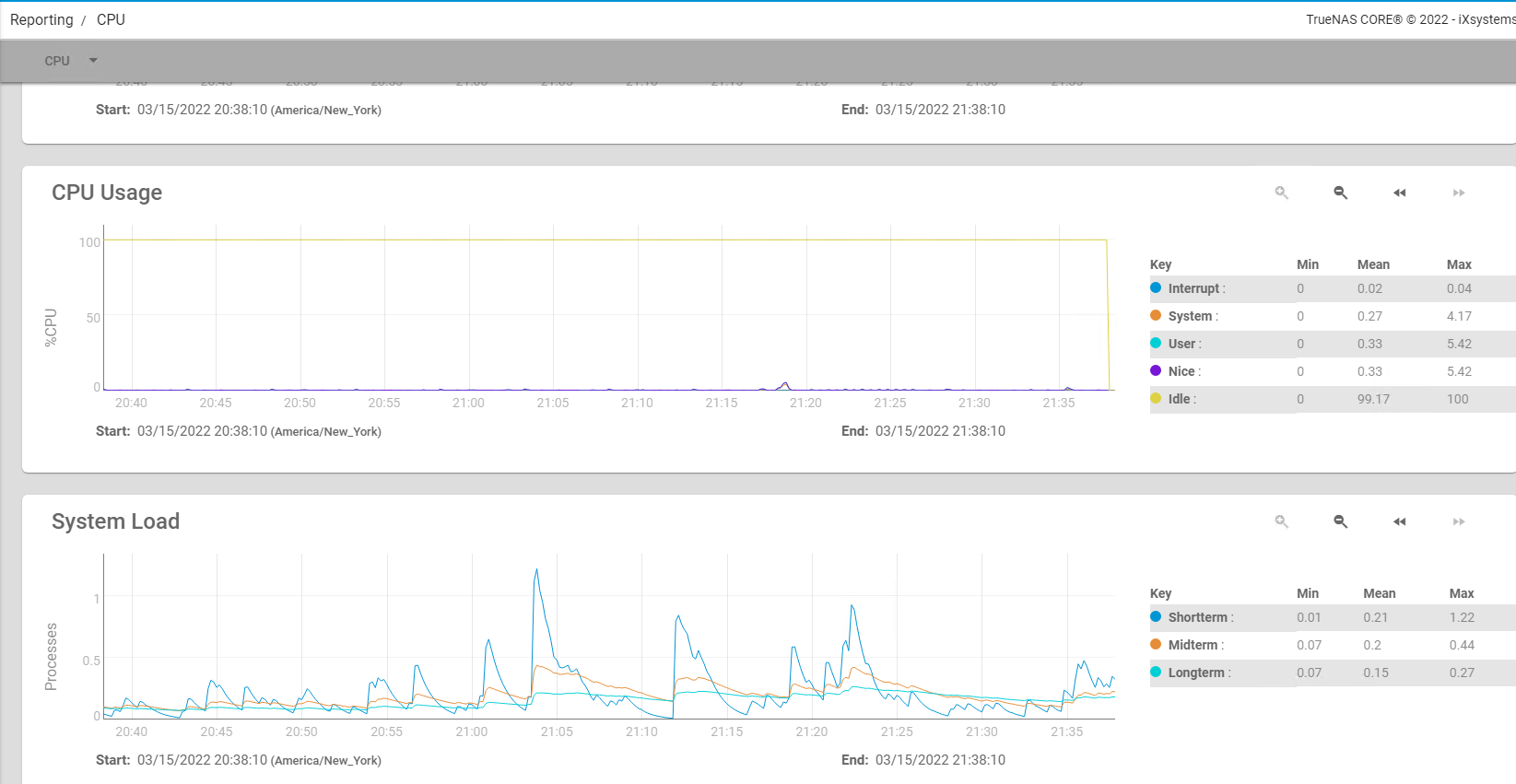Viewport: 1516px width, 784px height.
Task: Select the User legend label
Action: 1184,344
